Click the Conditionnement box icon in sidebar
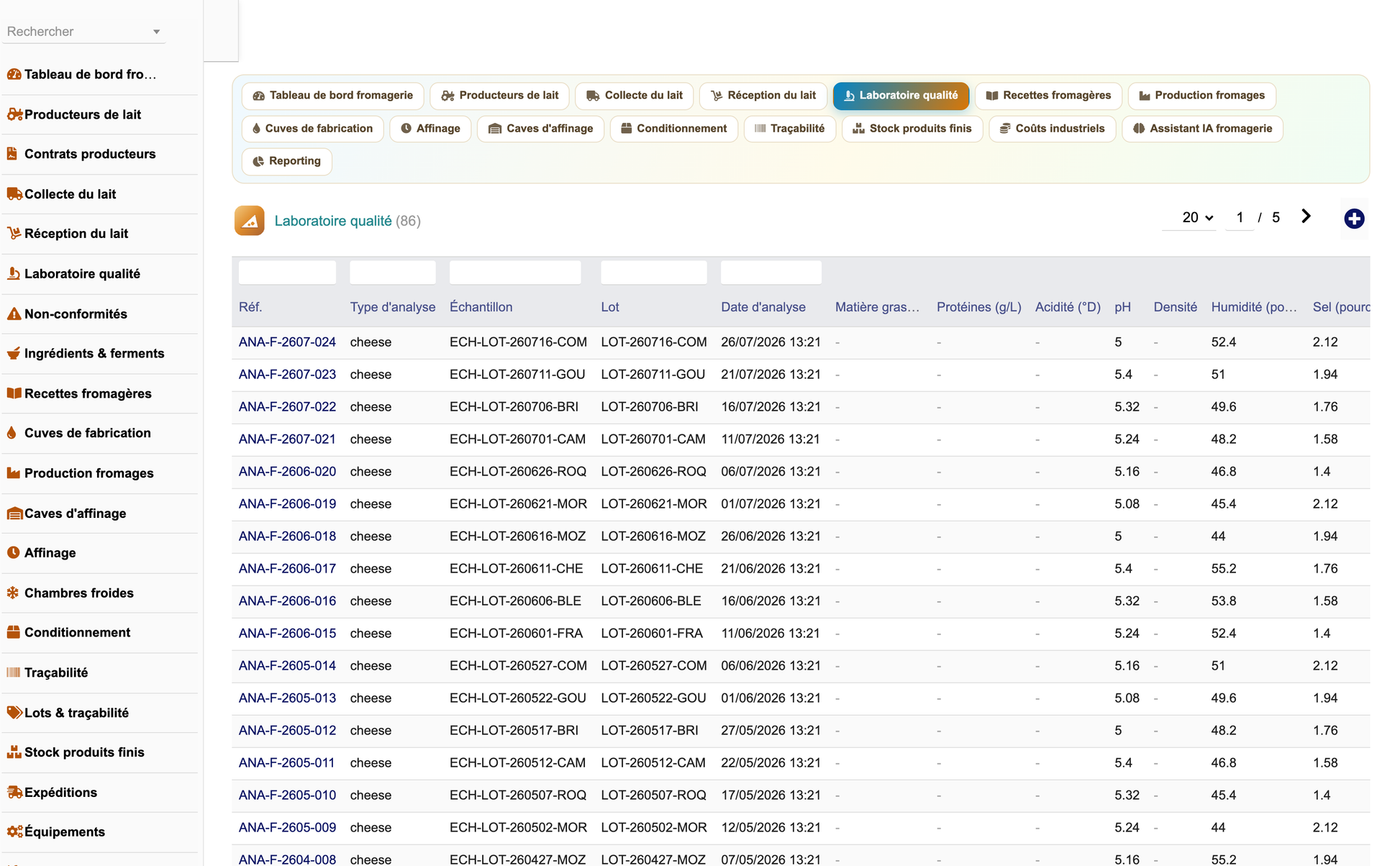Screen dimensions: 1400x866 [x=13, y=632]
